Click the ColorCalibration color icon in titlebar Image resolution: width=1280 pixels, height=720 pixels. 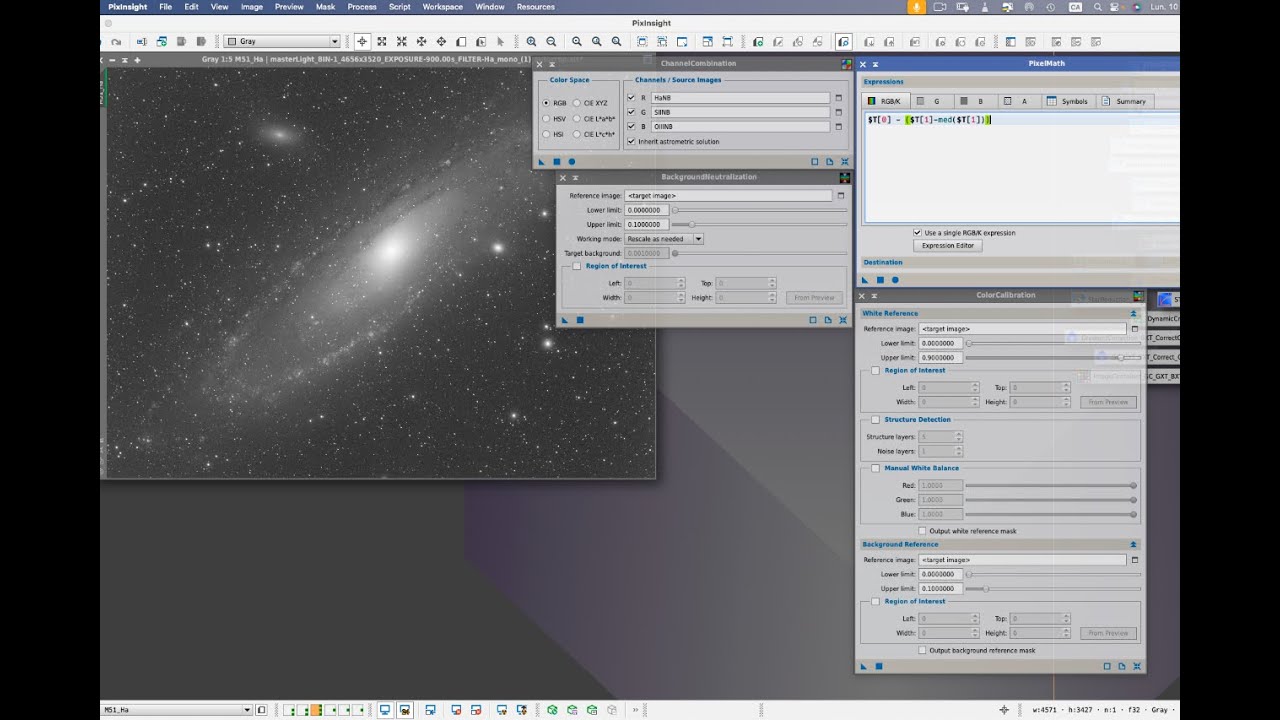(x=1138, y=296)
